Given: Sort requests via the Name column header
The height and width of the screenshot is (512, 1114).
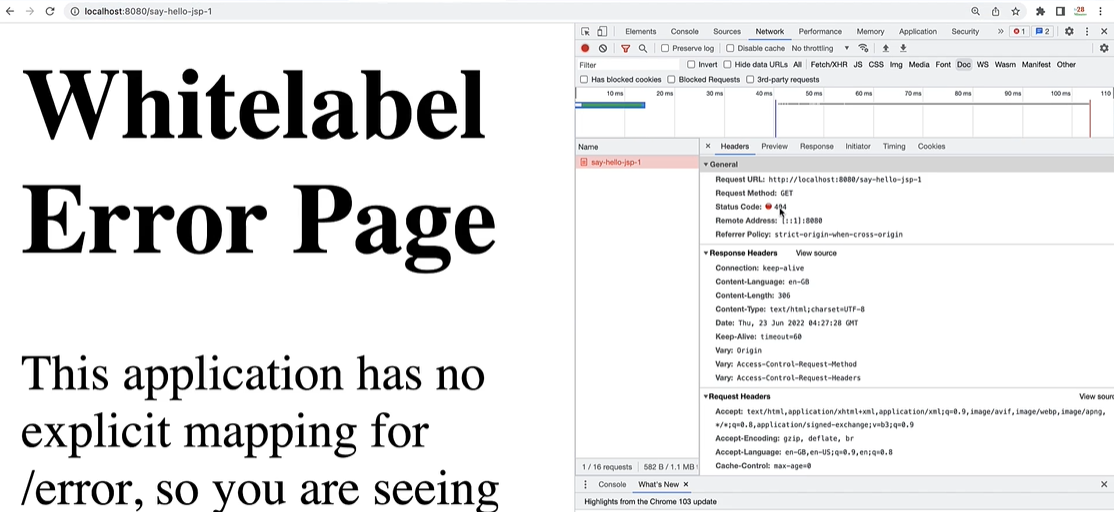Looking at the screenshot, I should tap(637, 147).
